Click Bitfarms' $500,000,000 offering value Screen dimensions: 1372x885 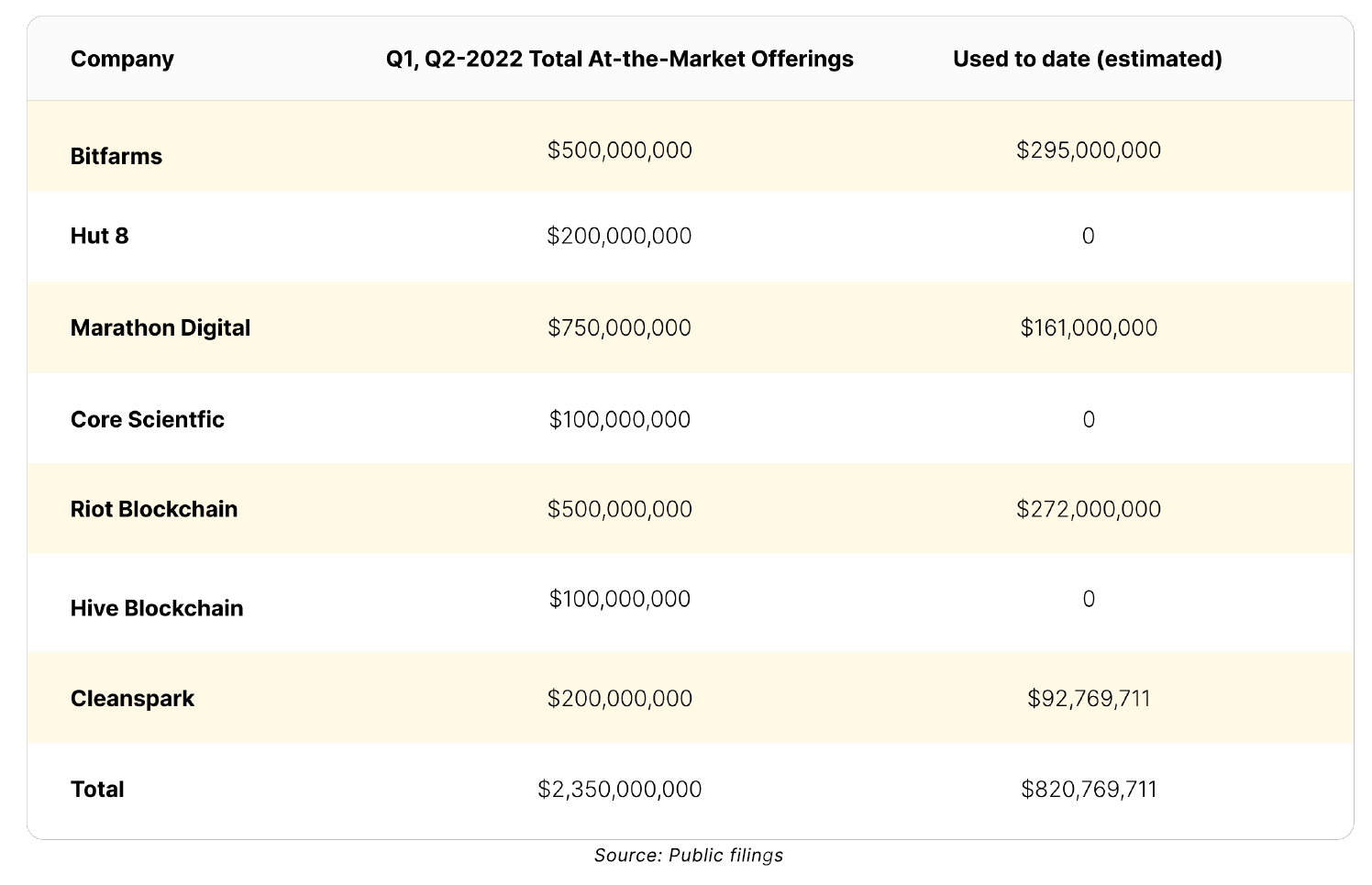coord(620,150)
